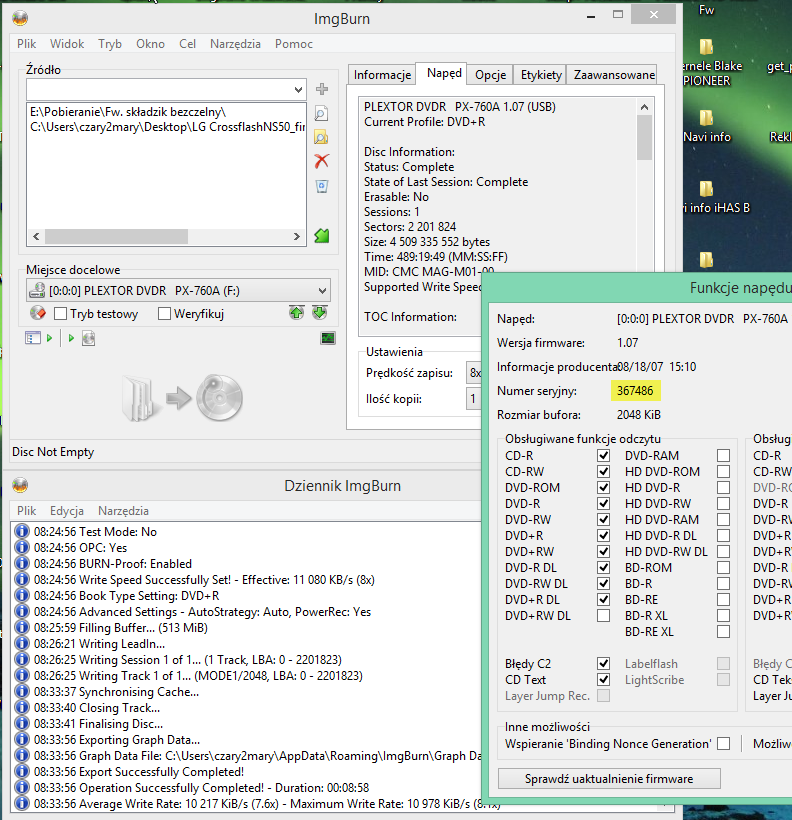792x820 pixels.
Task: Click the source list horizontal scrollbar thumb
Action: 116,236
